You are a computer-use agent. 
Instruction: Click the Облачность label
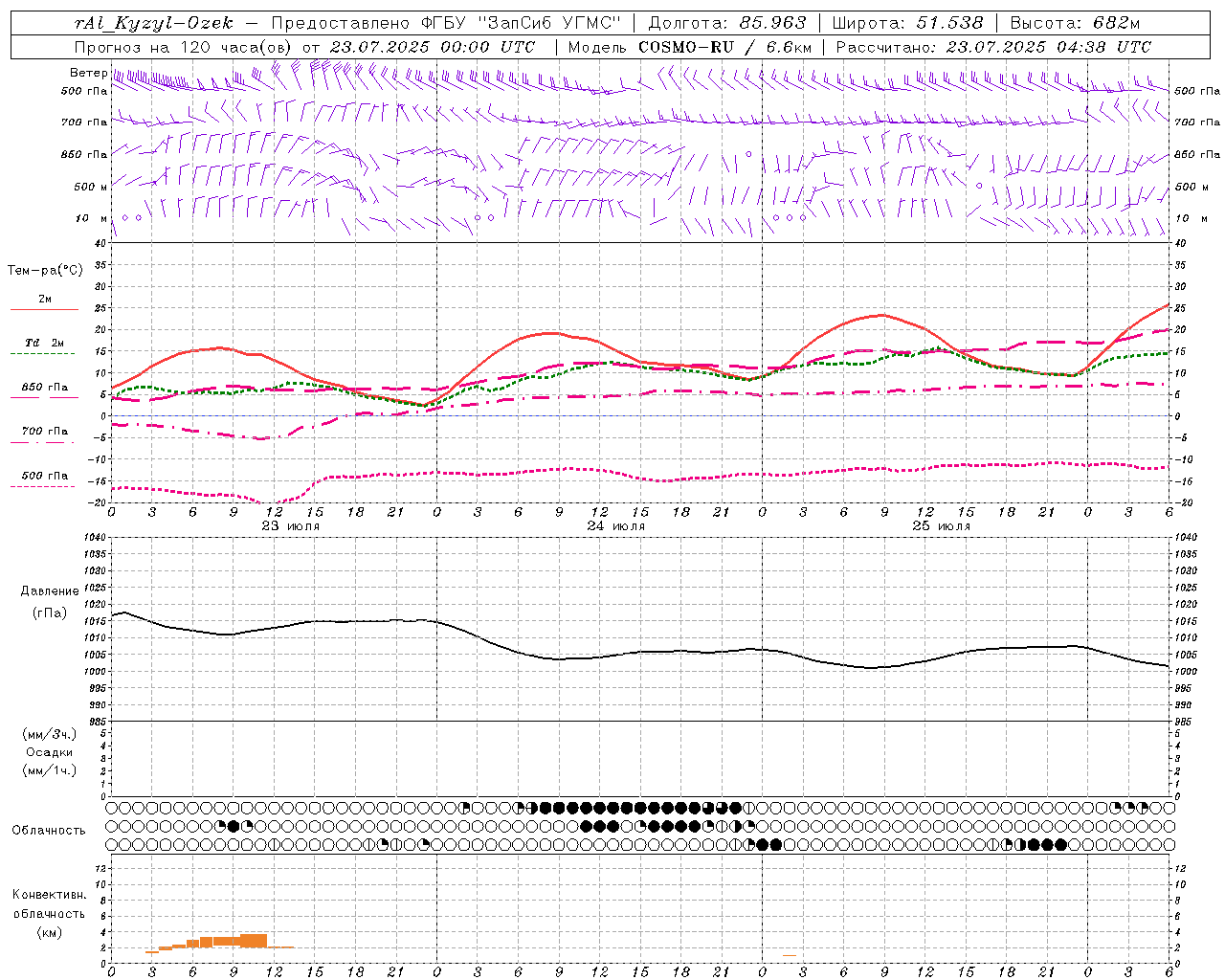point(49,830)
